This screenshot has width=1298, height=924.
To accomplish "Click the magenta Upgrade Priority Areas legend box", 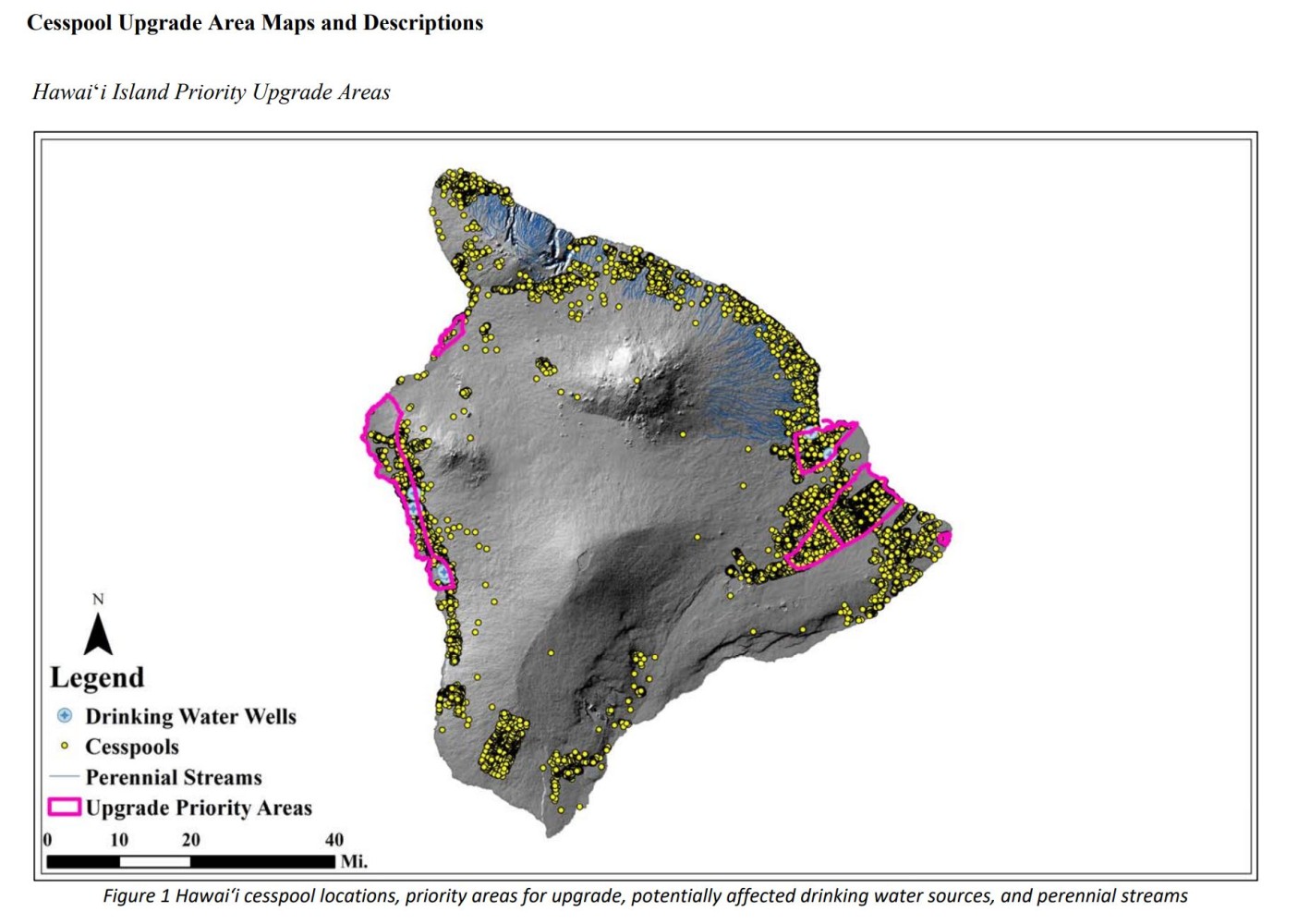I will pos(64,807).
